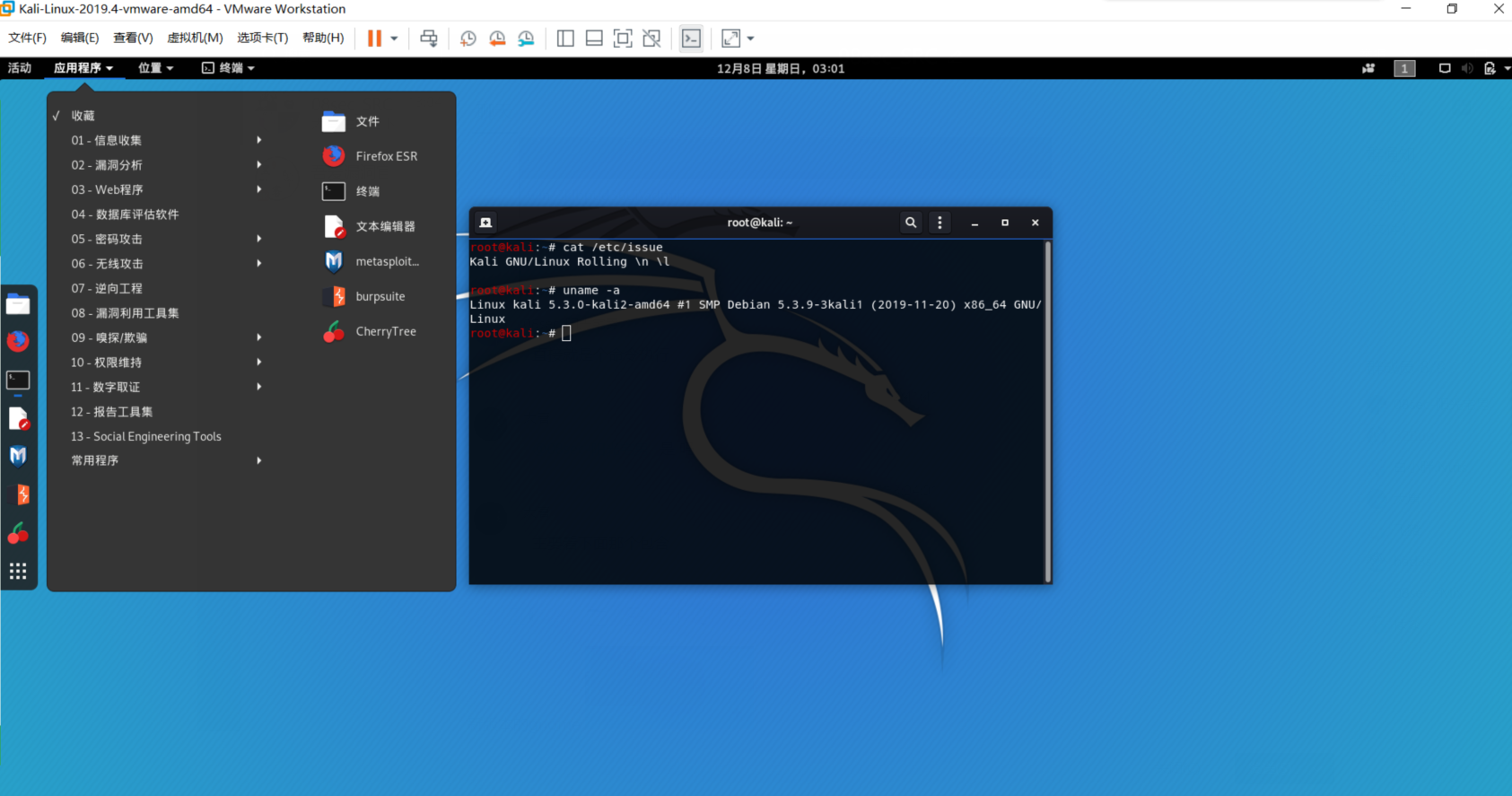Click the stretch guest display icon

coord(731,39)
